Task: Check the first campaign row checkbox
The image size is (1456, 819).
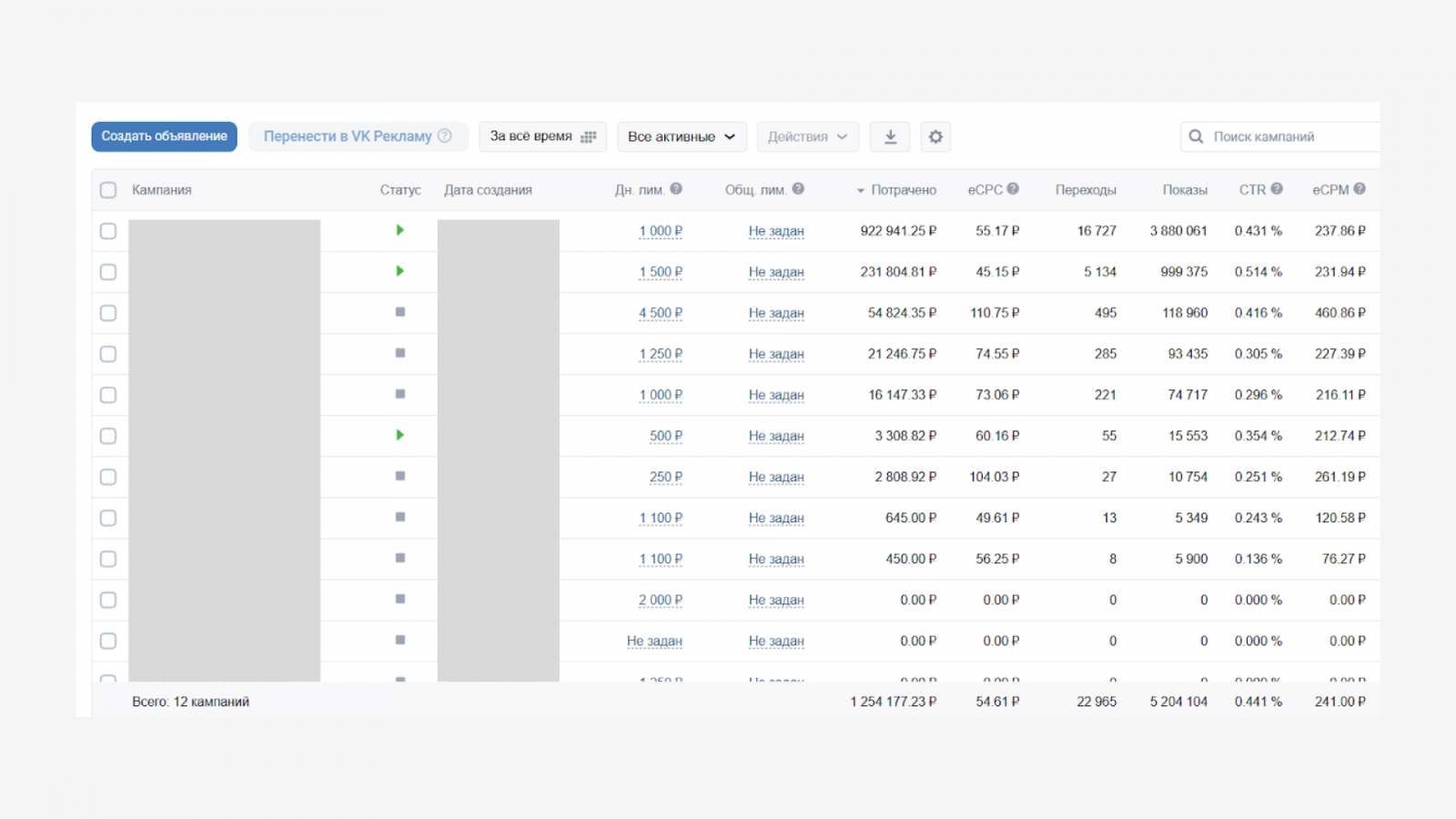Action: click(x=108, y=231)
